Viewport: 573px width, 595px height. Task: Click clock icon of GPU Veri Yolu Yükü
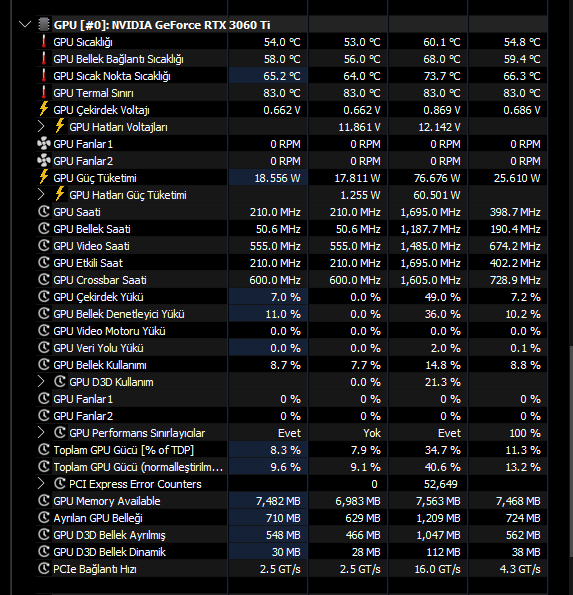pyautogui.click(x=44, y=347)
